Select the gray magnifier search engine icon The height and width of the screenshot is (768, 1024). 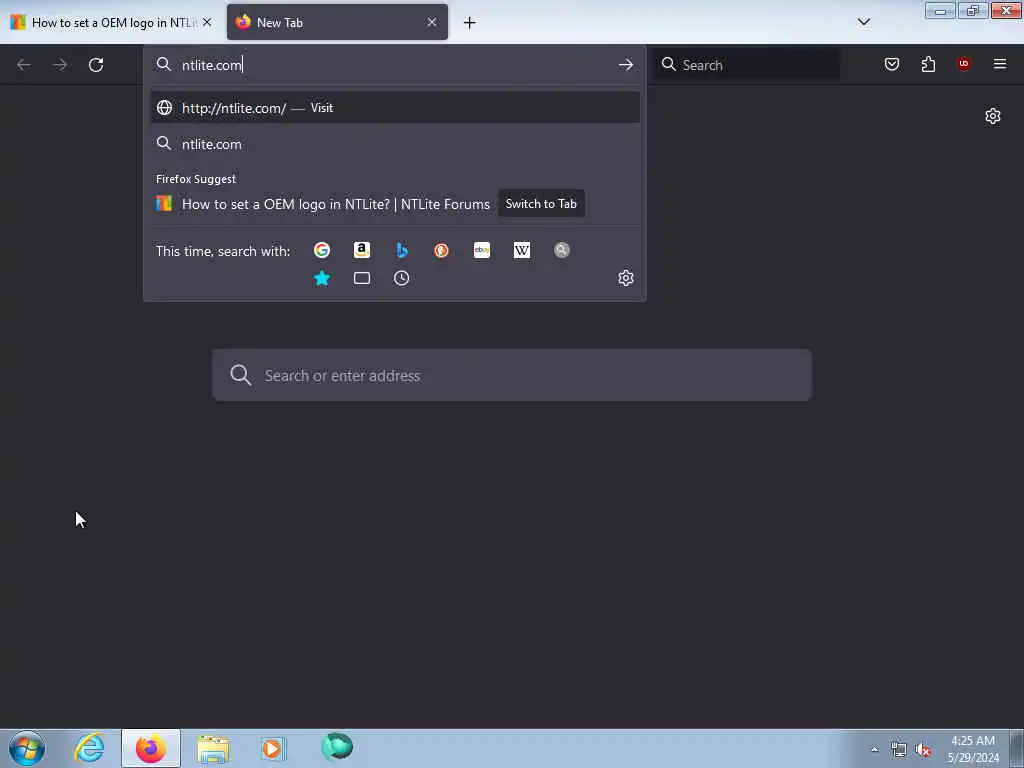click(562, 250)
